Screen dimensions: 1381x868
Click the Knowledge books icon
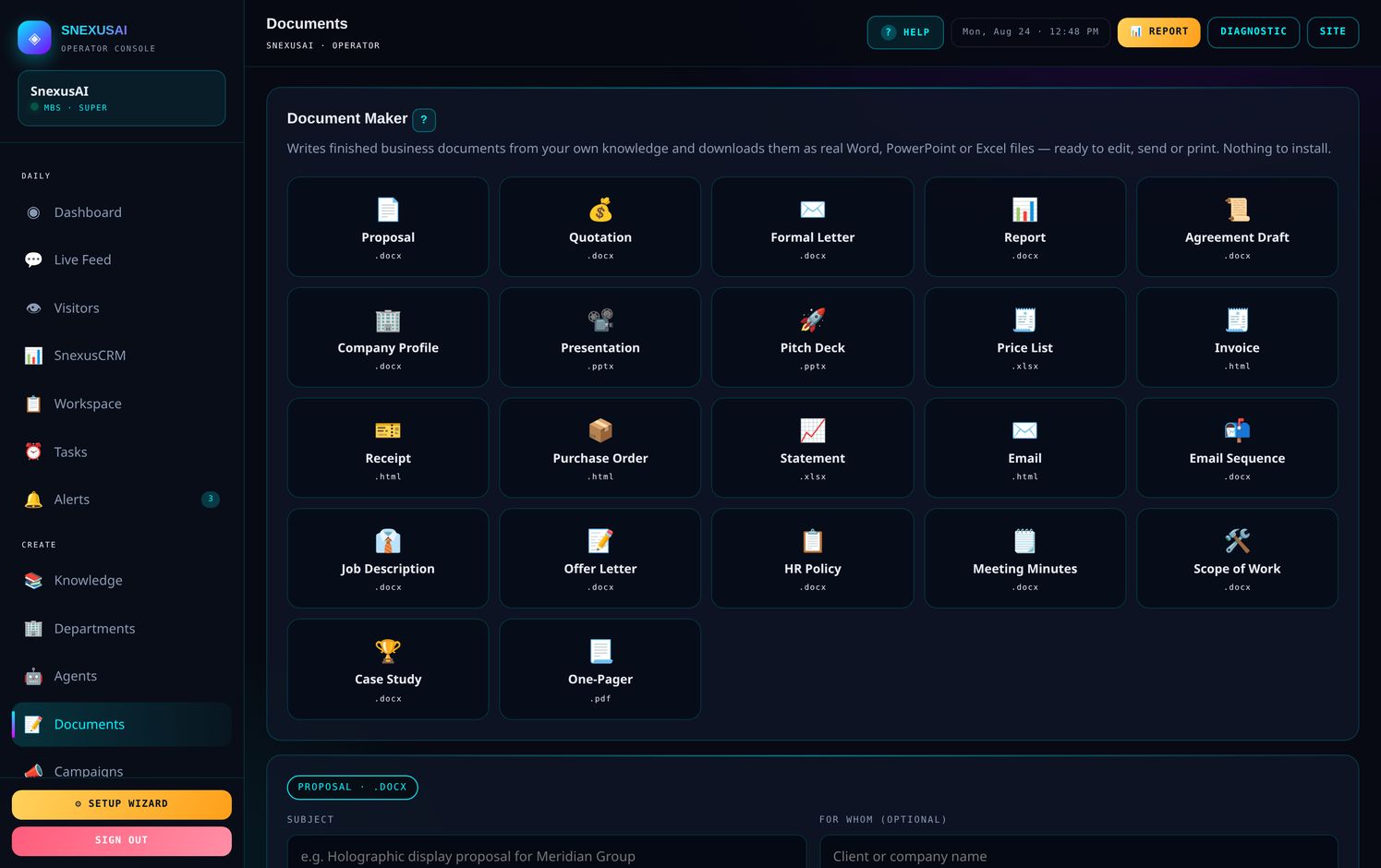click(33, 581)
